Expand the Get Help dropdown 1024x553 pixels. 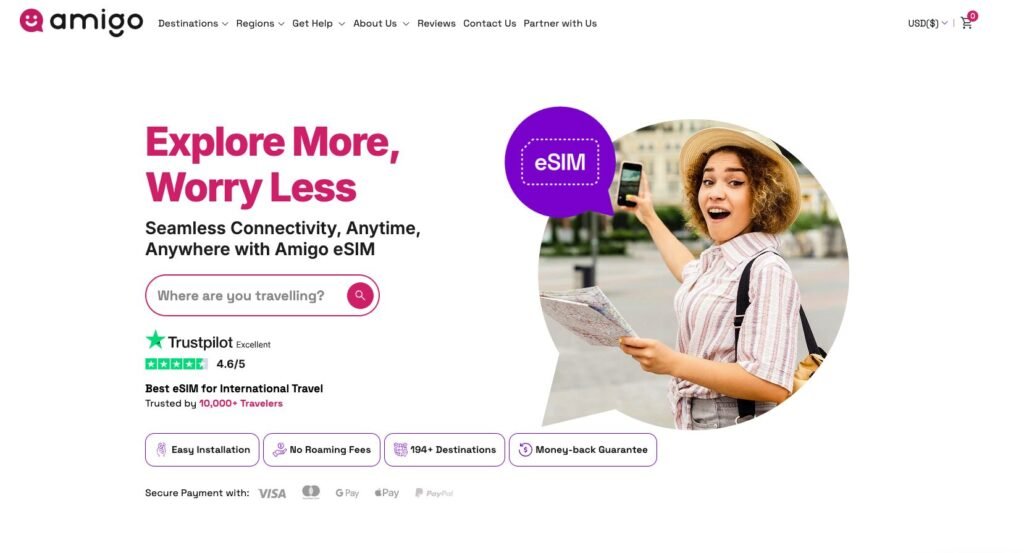318,24
